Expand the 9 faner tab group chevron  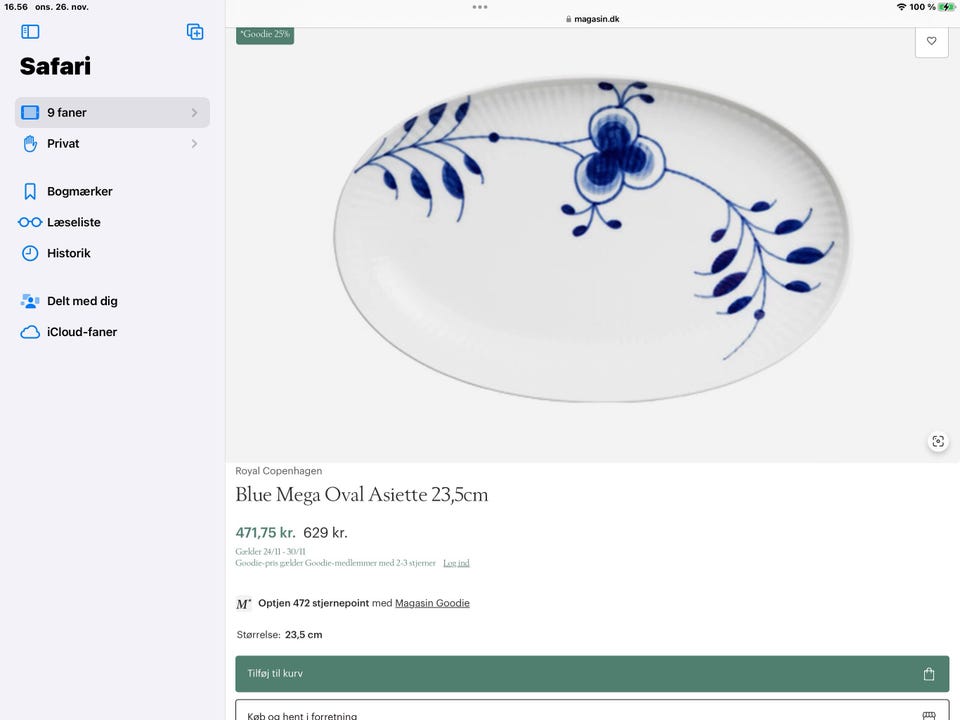(194, 113)
